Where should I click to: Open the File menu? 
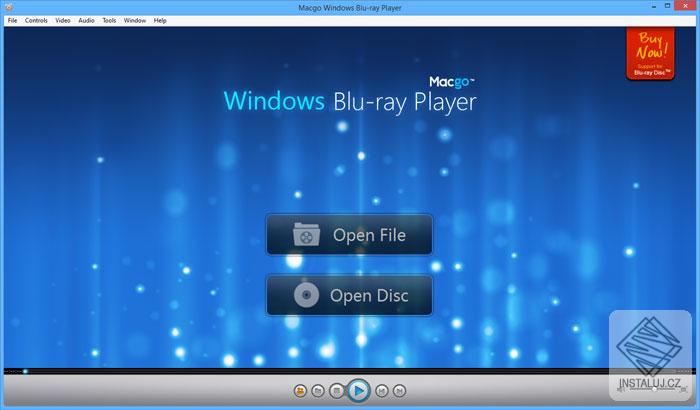[12, 21]
